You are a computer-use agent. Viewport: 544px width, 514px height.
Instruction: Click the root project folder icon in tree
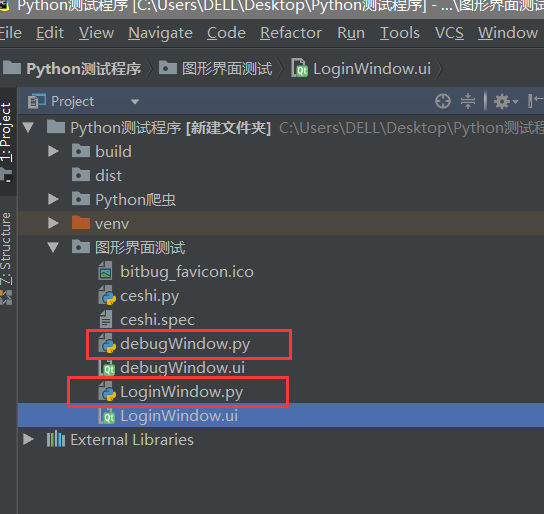56,127
